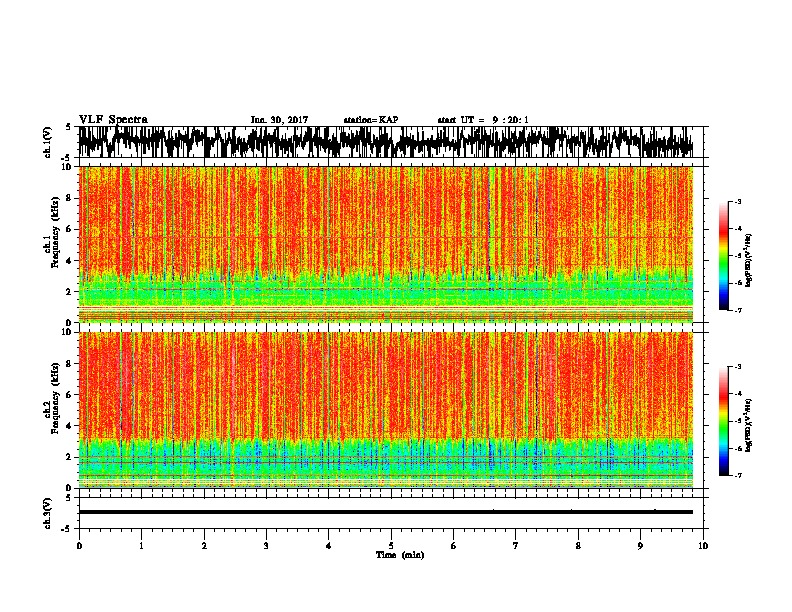Click the ch.1 colorbar -7 value

737,310
